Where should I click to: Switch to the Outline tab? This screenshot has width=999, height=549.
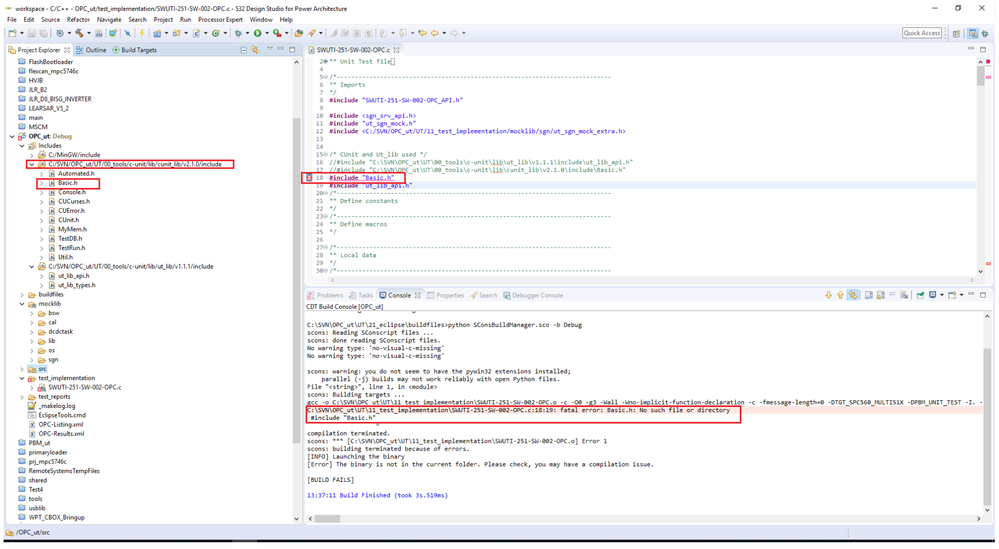(91, 50)
